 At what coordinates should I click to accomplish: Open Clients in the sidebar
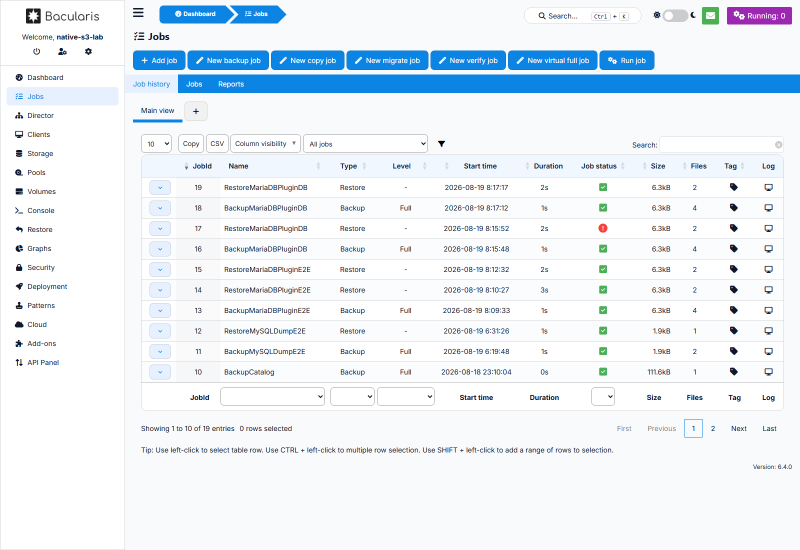pos(62,135)
